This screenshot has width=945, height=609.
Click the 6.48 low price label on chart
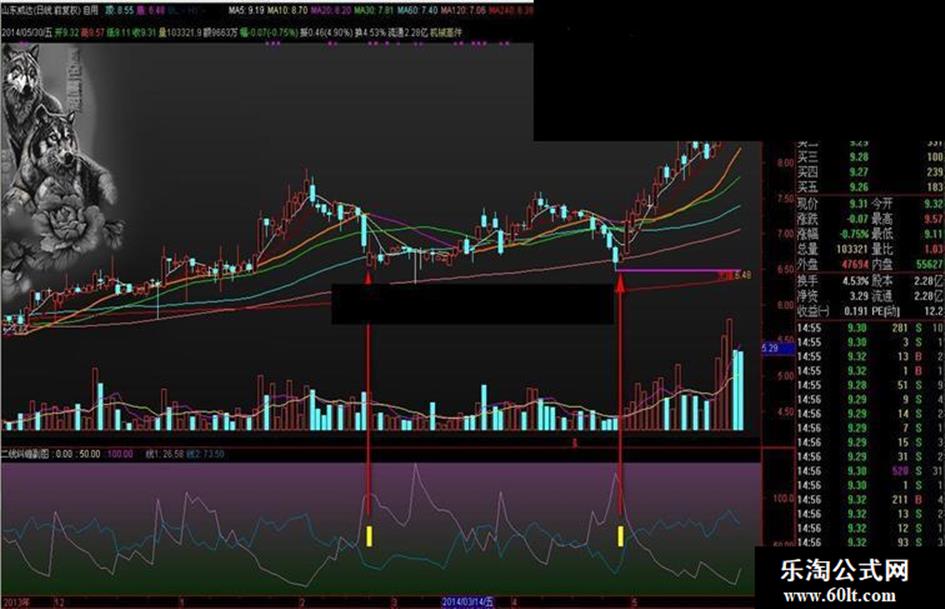pos(742,276)
